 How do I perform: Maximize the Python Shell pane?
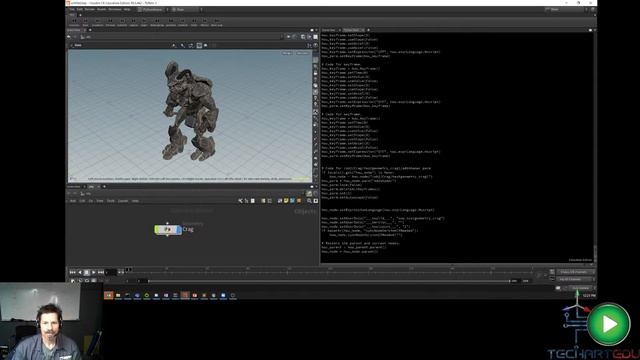(590, 30)
